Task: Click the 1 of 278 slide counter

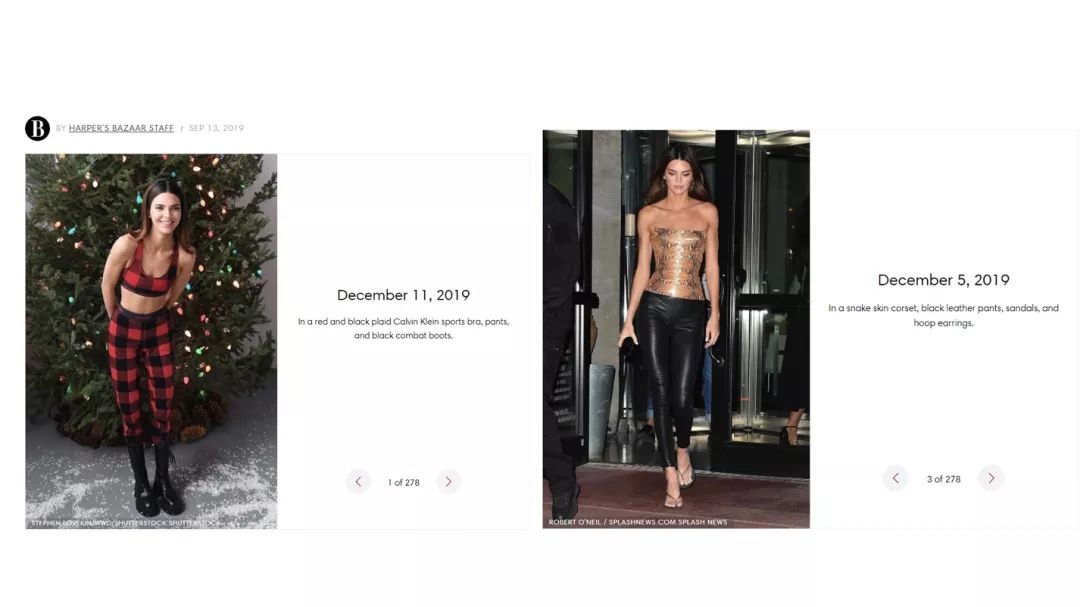Action: click(404, 482)
